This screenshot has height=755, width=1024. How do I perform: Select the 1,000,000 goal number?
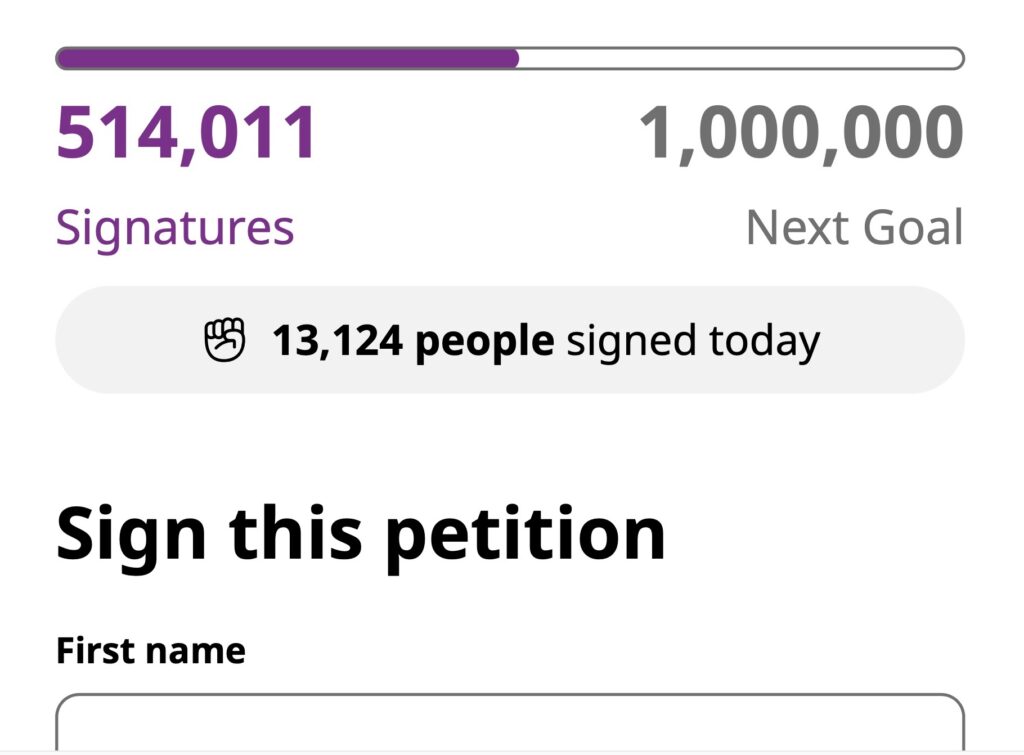click(x=801, y=134)
